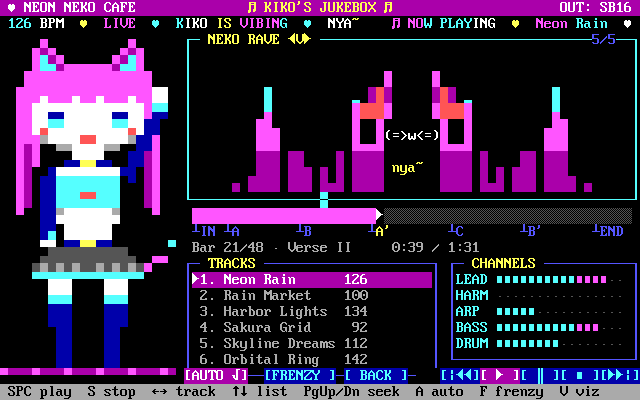Click the Bar 21/48 position readout
This screenshot has height=400, width=640.
[x=228, y=247]
